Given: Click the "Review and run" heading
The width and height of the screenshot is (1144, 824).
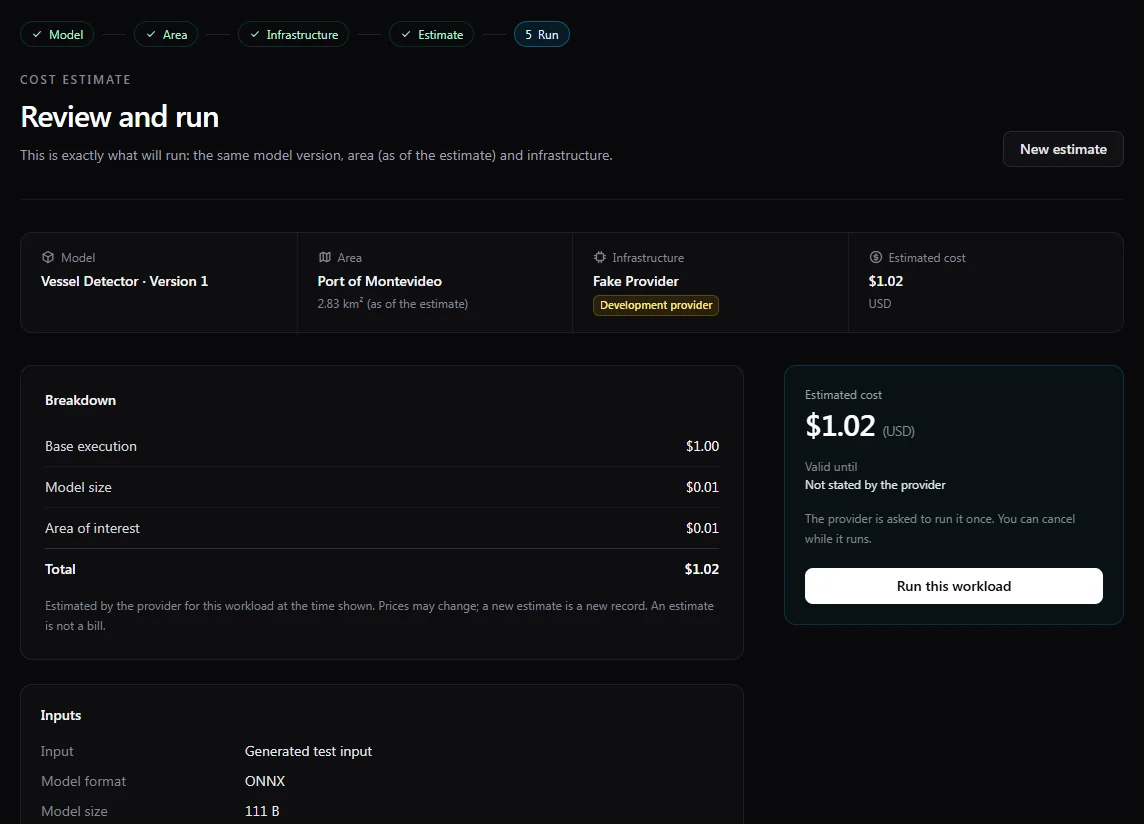Looking at the screenshot, I should [120, 117].
